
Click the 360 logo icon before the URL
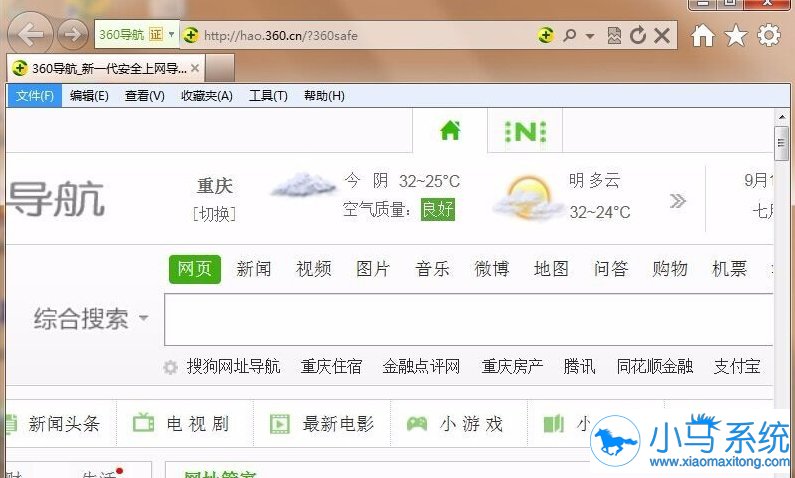(x=191, y=35)
